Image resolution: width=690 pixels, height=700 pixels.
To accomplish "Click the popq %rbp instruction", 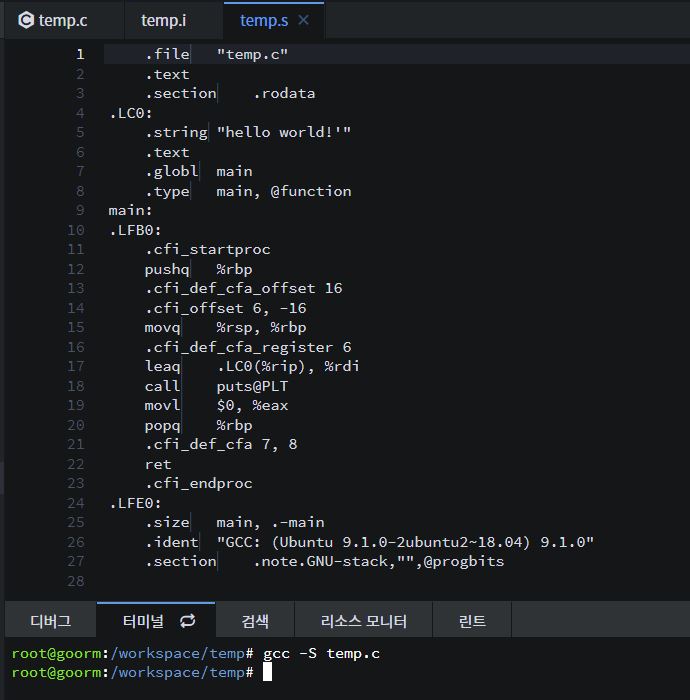I will click(199, 425).
